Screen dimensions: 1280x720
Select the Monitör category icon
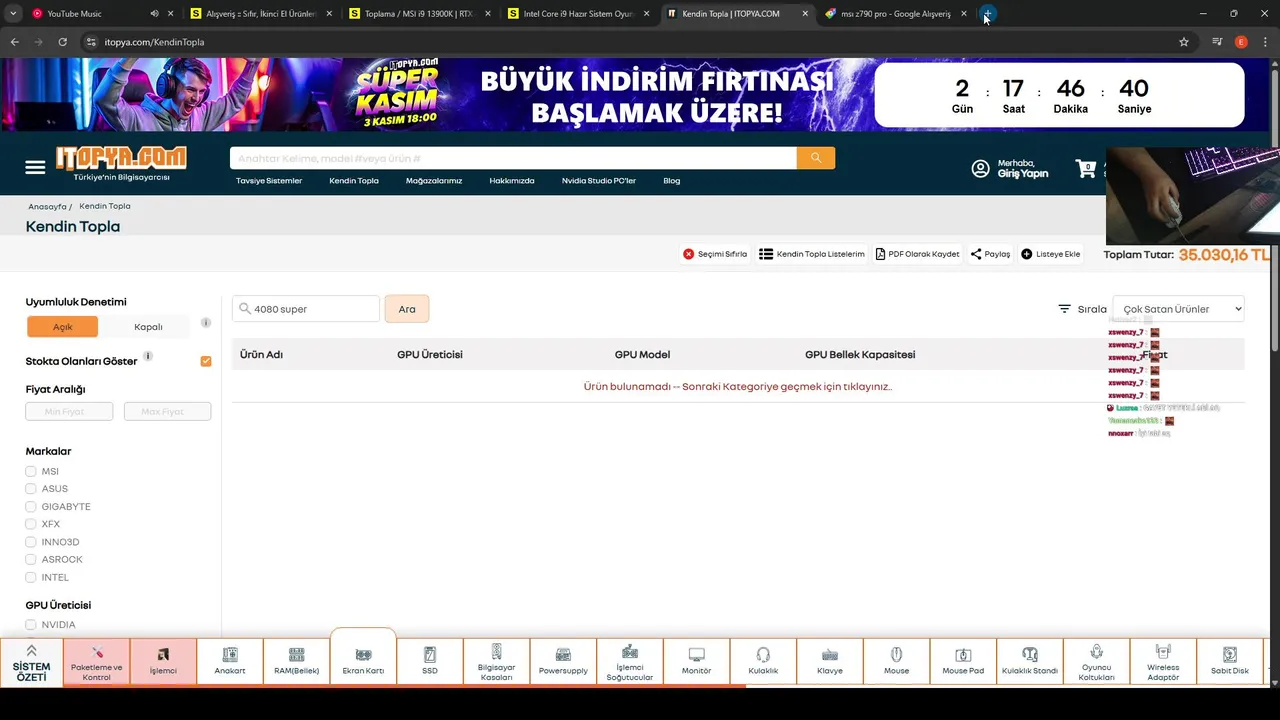pyautogui.click(x=696, y=663)
